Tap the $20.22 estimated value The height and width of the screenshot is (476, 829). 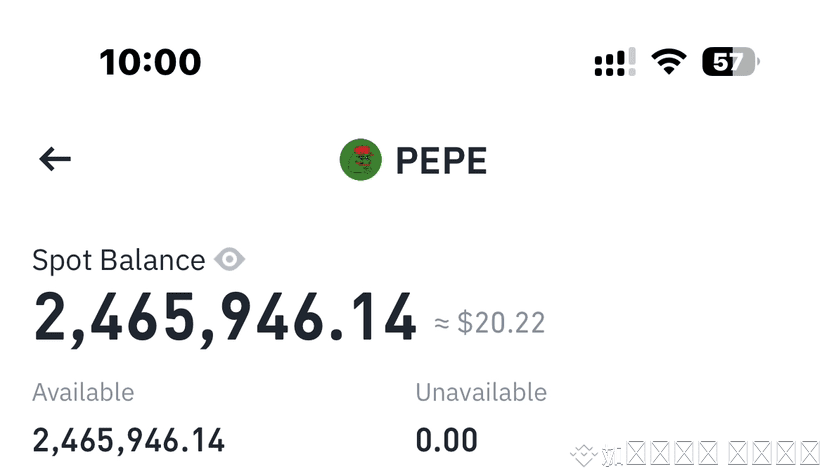click(501, 323)
